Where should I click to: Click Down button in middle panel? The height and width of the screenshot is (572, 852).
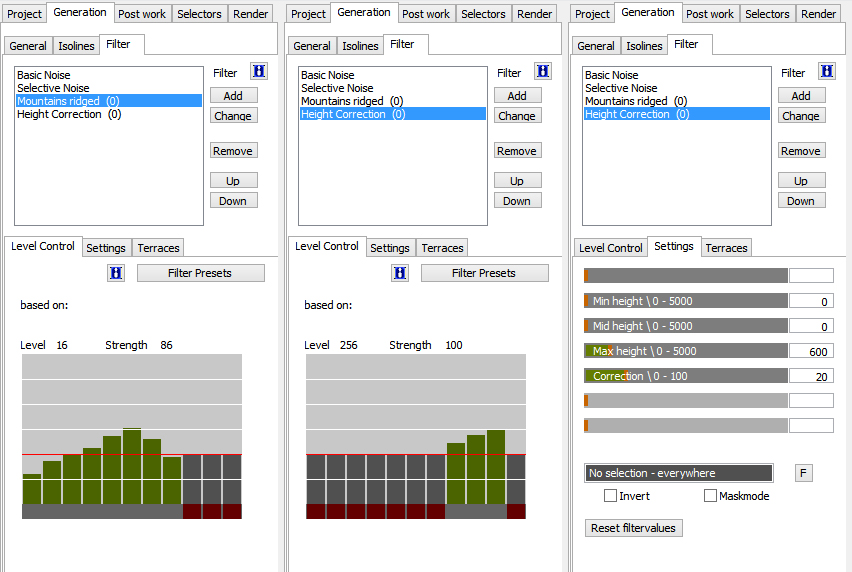(517, 201)
